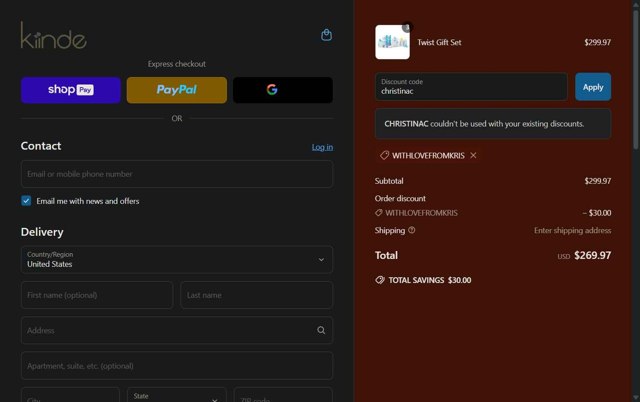The image size is (640, 402).
Task: Click the Subtotal $299.97 value
Action: (x=598, y=181)
